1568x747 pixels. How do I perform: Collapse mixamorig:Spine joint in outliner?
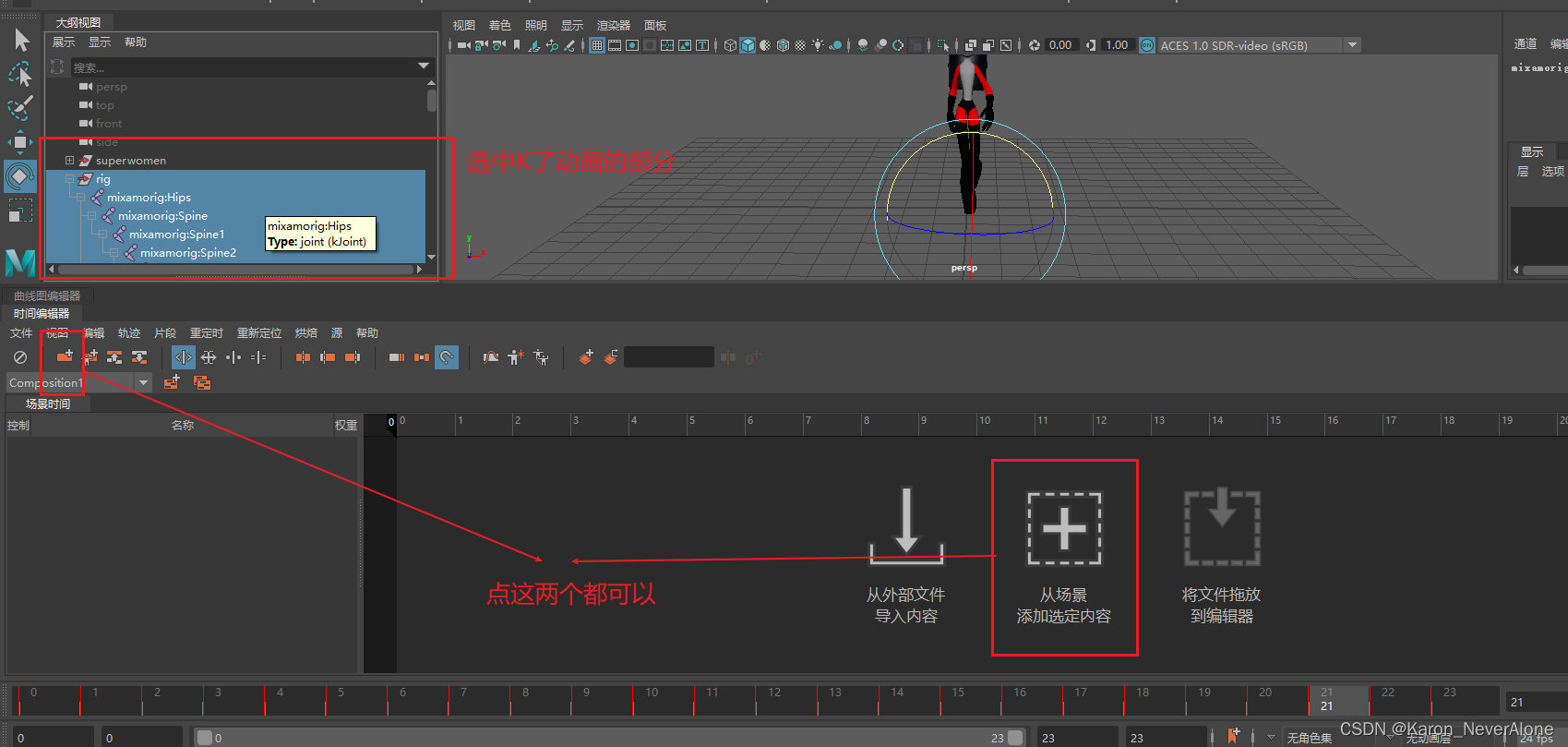point(91,215)
